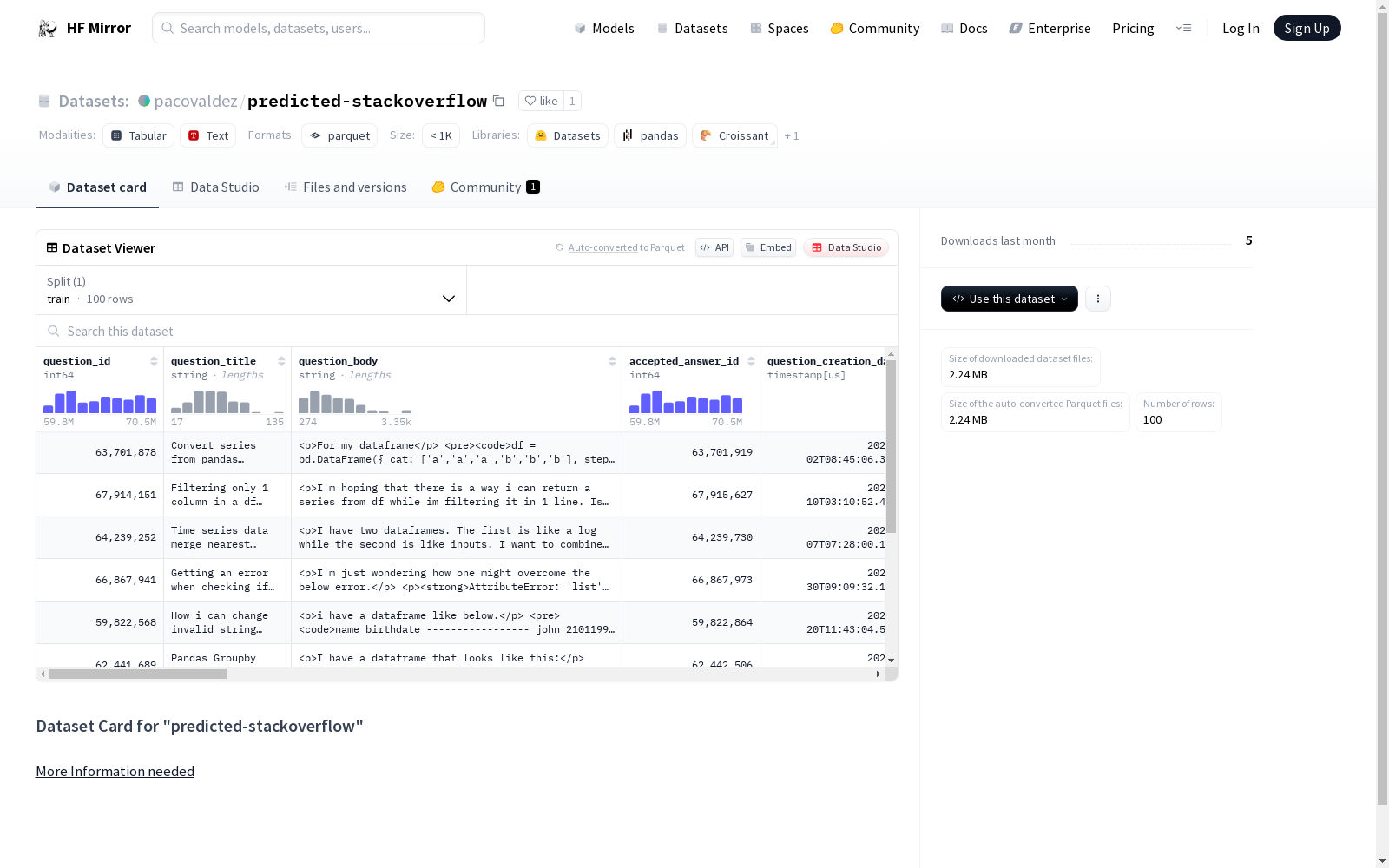The height and width of the screenshot is (868, 1389).
Task: Click the Embed button
Action: 768,247
